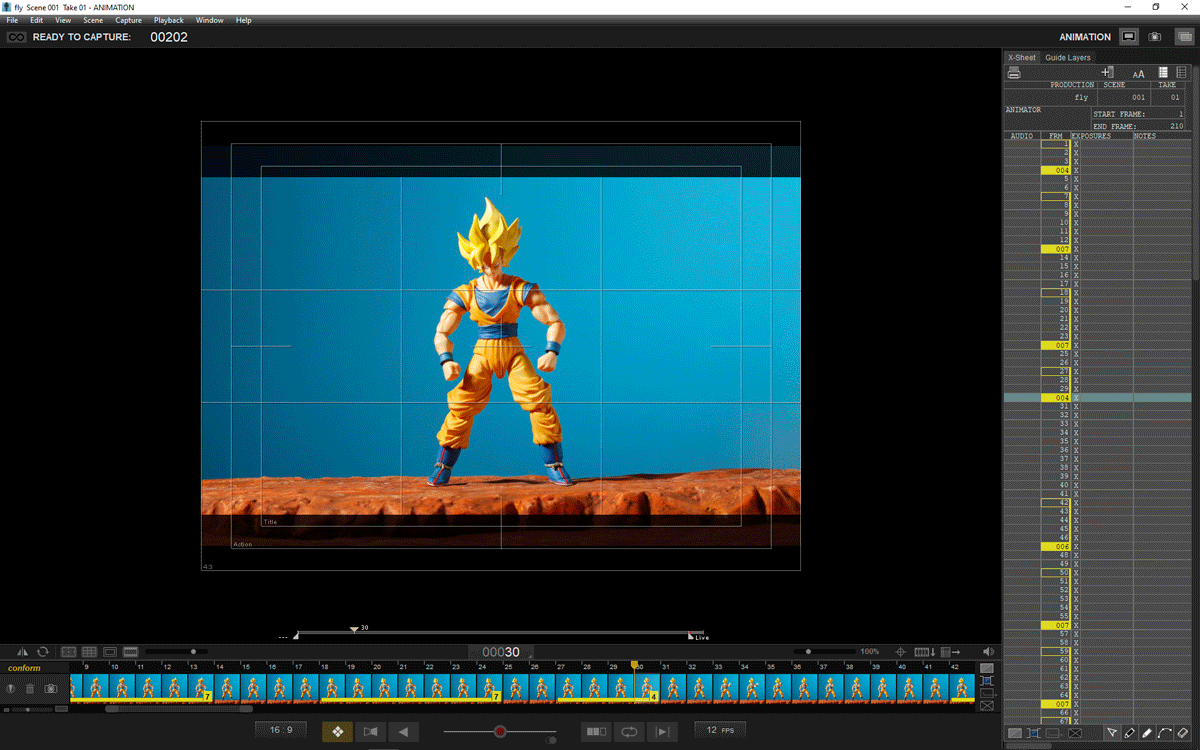Screen dimensions: 1200x750
Task: Click the conform button
Action: point(24,668)
